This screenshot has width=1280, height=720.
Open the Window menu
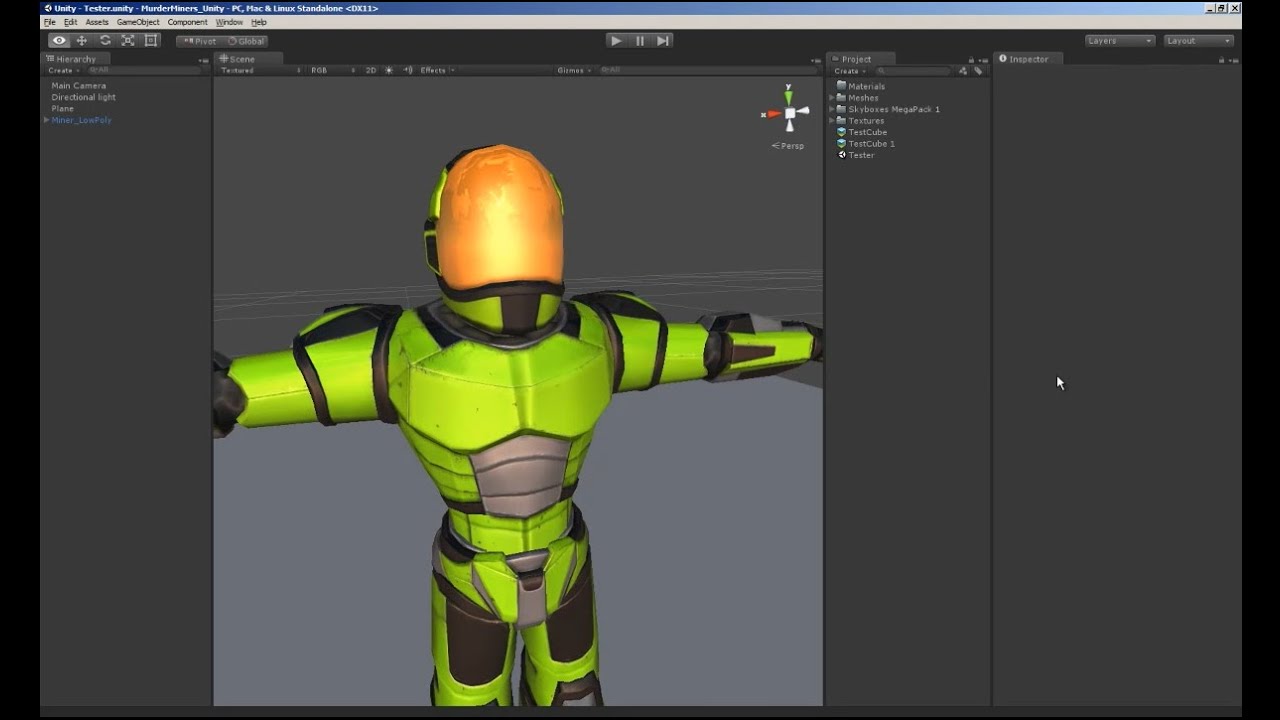[x=229, y=22]
